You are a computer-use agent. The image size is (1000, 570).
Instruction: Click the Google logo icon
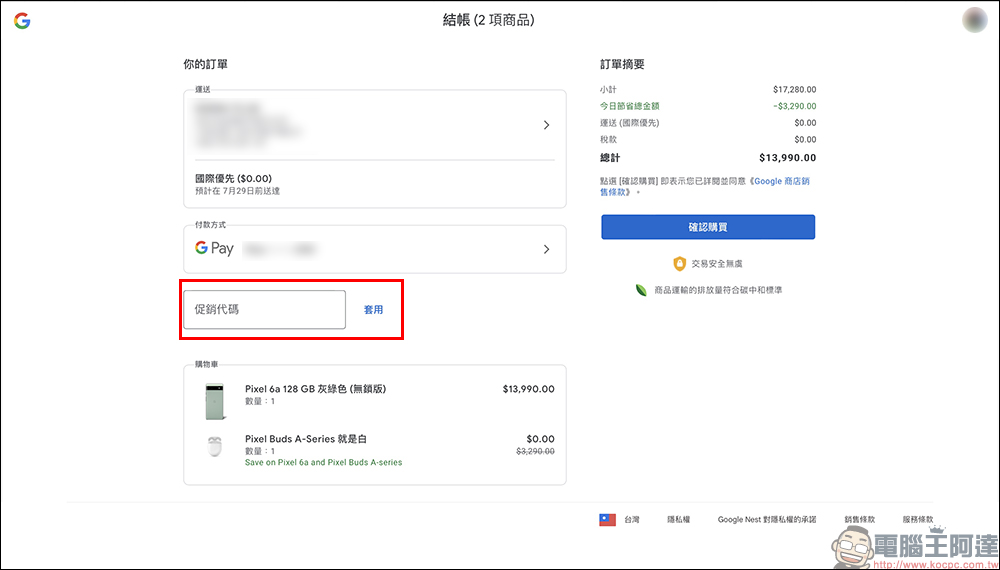click(x=22, y=20)
